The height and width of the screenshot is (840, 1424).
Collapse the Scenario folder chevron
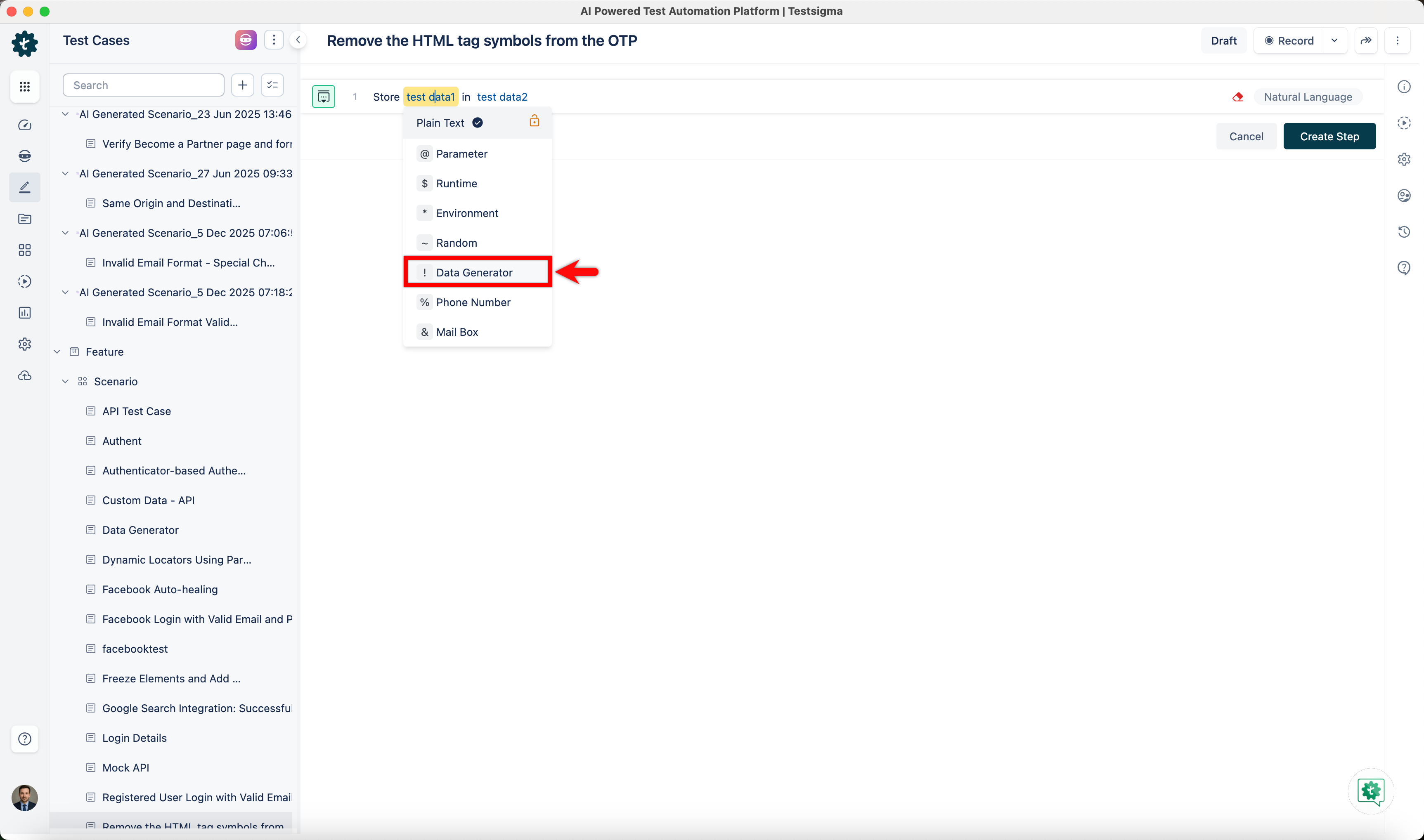pyautogui.click(x=66, y=382)
